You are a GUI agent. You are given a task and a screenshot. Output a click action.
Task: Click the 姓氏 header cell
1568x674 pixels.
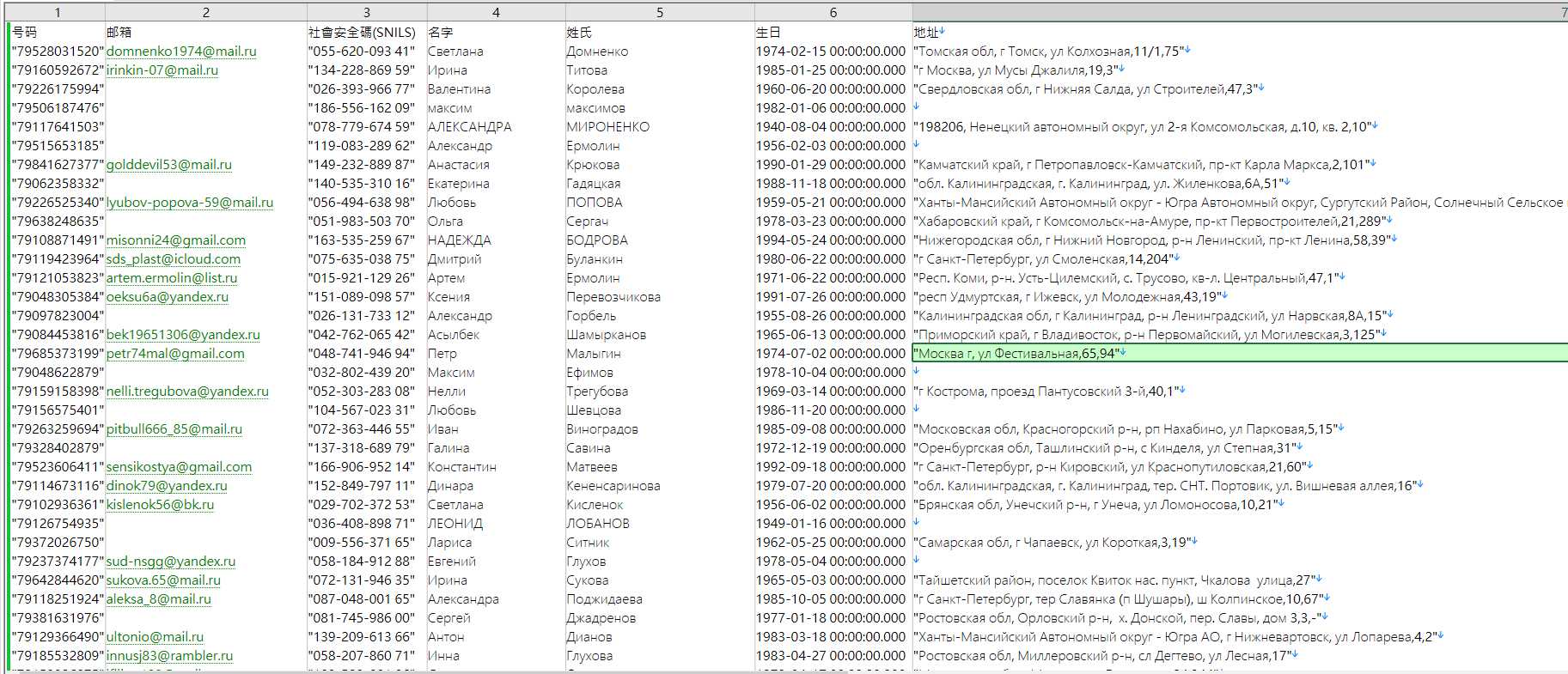(660, 33)
